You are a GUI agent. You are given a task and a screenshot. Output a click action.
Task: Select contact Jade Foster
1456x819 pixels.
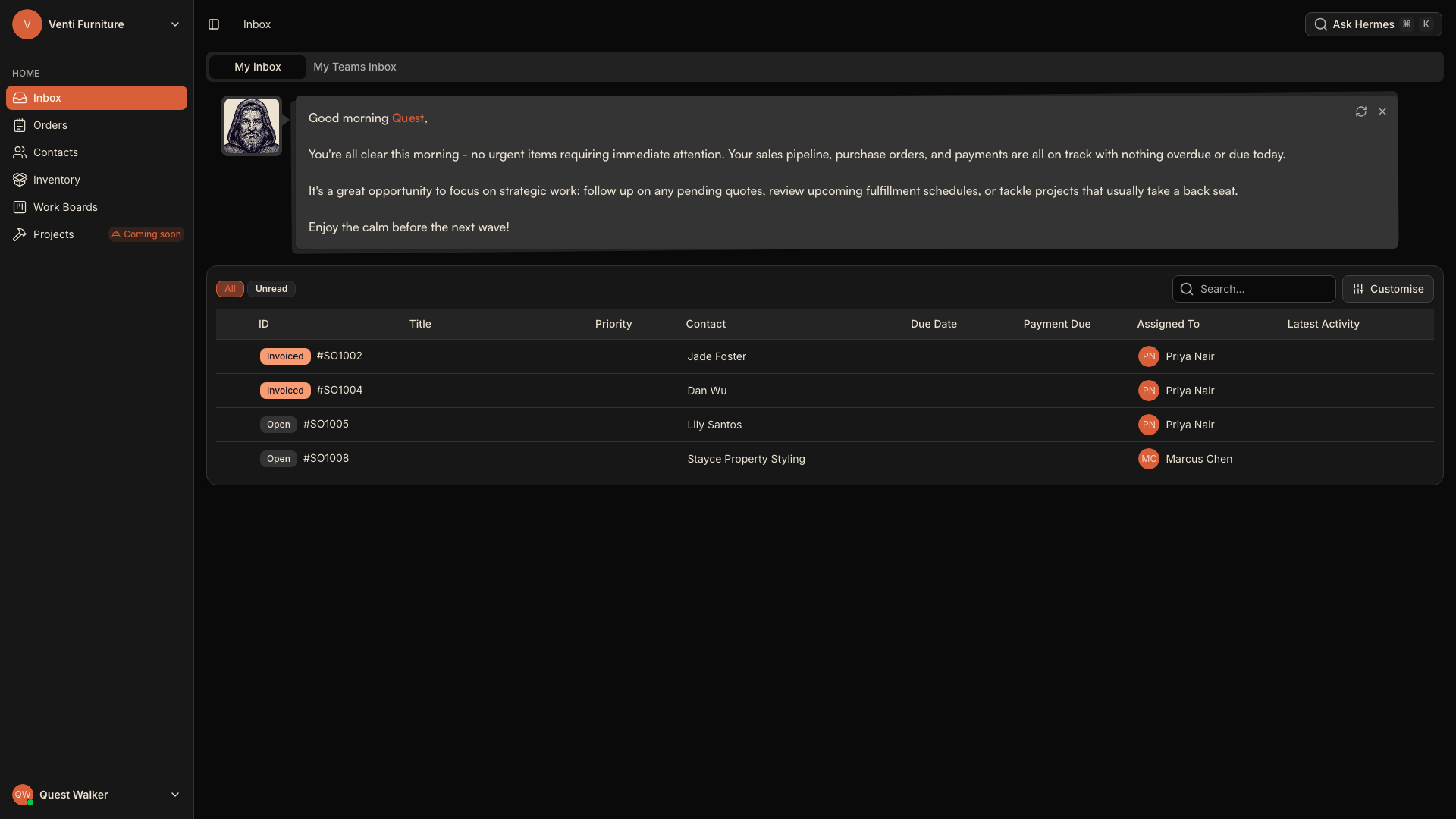[x=717, y=356]
